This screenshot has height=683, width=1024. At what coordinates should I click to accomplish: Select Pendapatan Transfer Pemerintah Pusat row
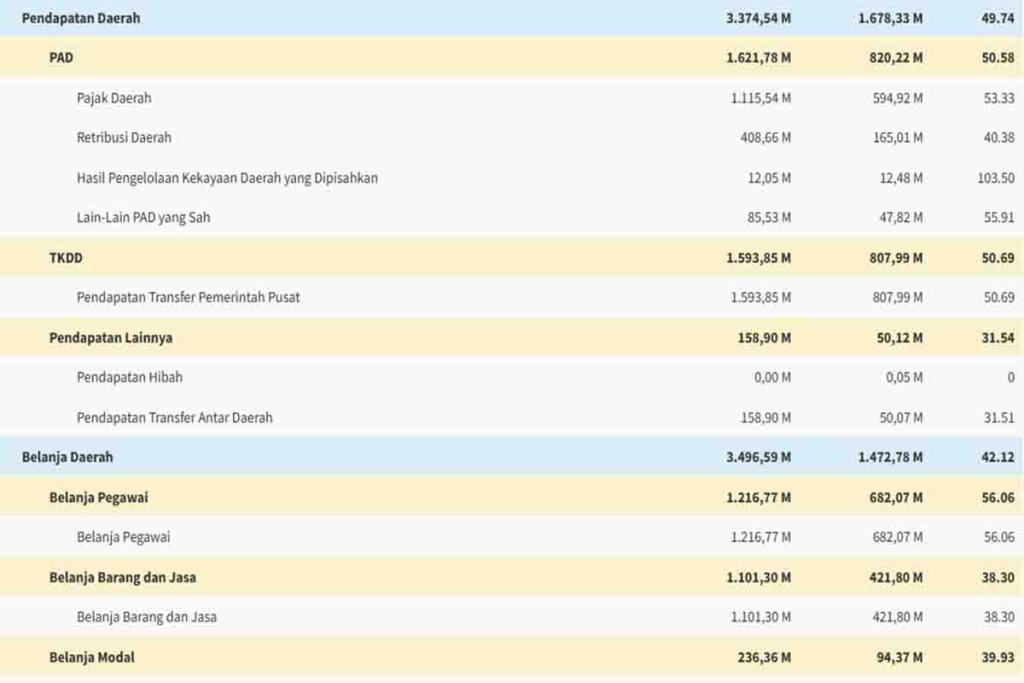[x=512, y=298]
